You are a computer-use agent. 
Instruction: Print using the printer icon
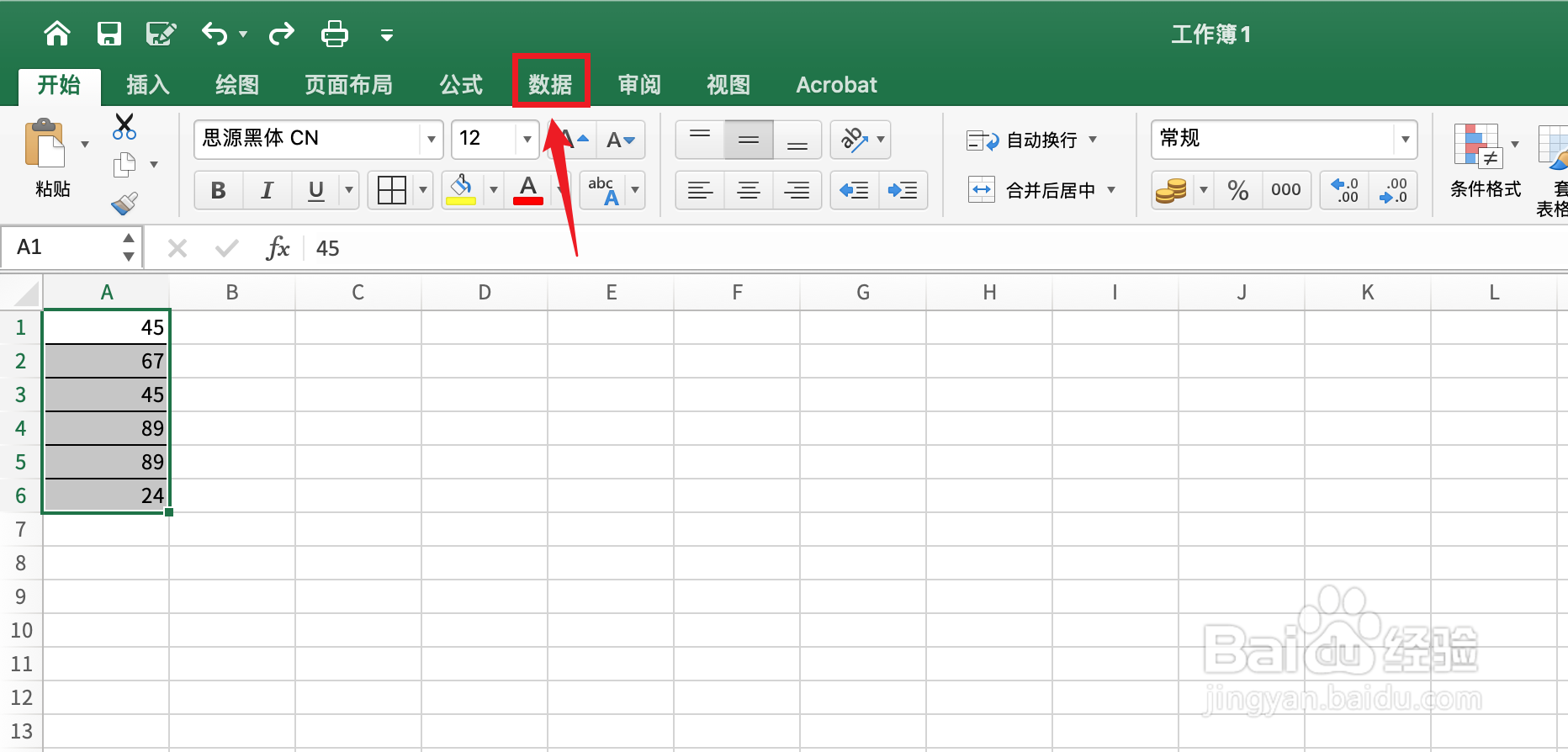(335, 34)
